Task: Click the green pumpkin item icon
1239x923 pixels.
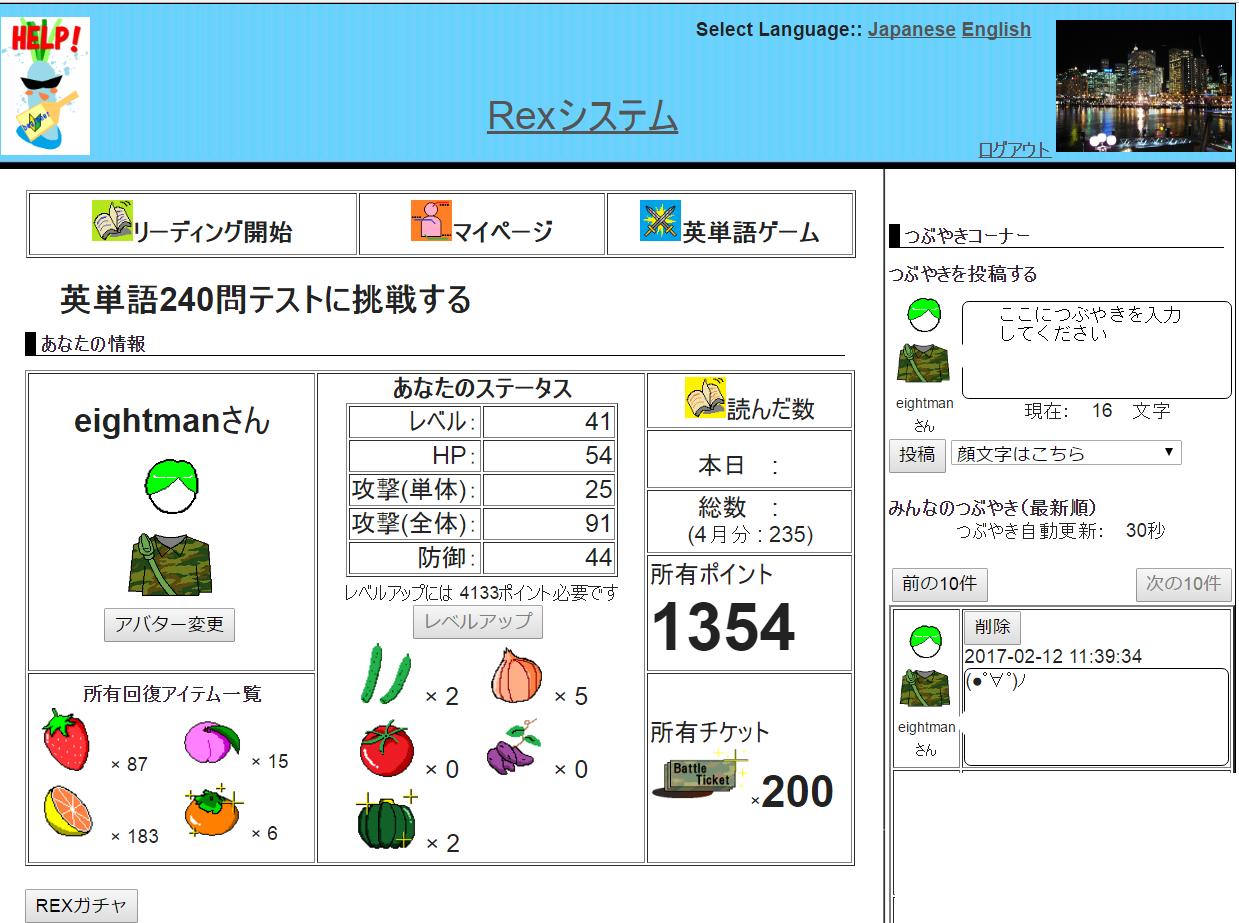Action: (386, 822)
